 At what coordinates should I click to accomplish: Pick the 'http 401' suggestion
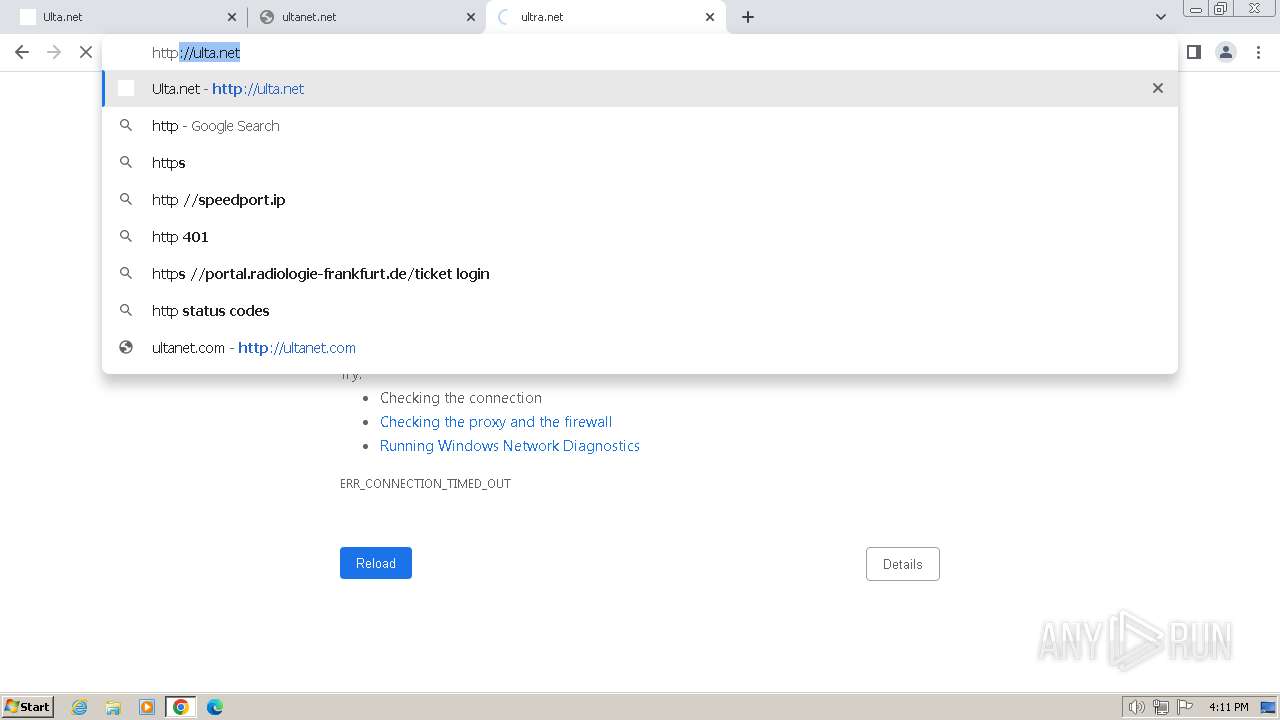(x=640, y=236)
